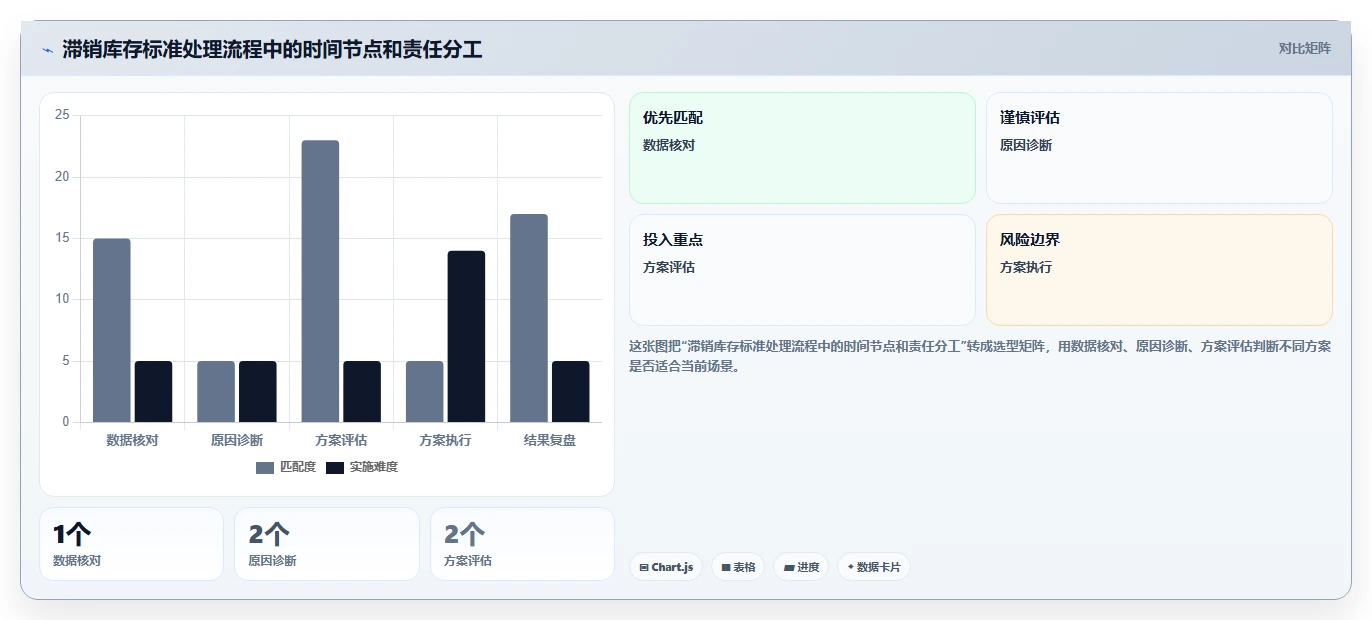This screenshot has height=620, width=1372.
Task: Click the y-axis value 15
Action: tap(62, 238)
